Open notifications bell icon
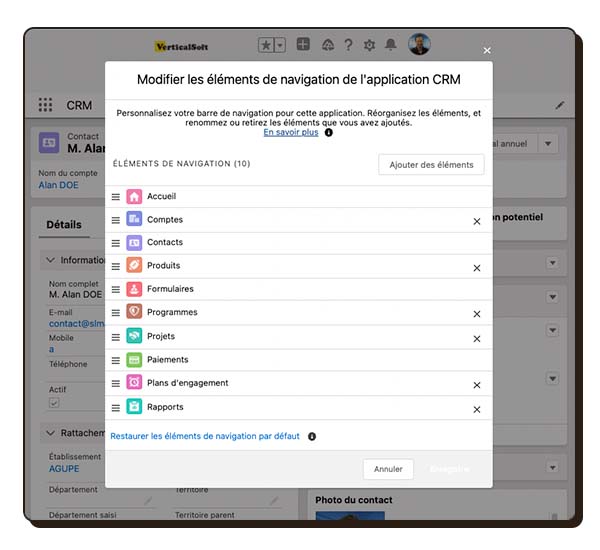The height and width of the screenshot is (550, 600). [x=390, y=45]
